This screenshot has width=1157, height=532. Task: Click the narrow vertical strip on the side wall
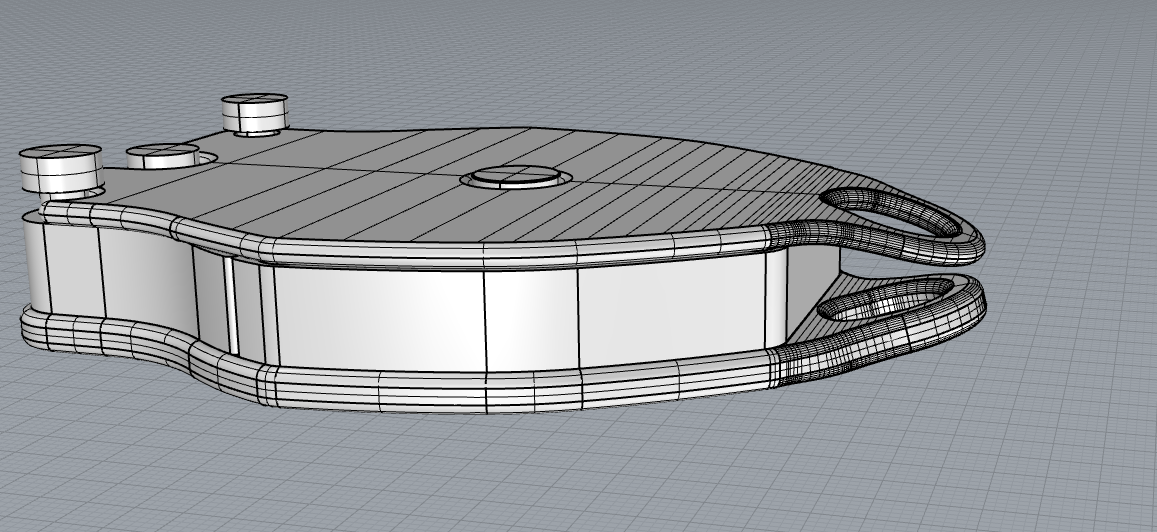[x=230, y=305]
